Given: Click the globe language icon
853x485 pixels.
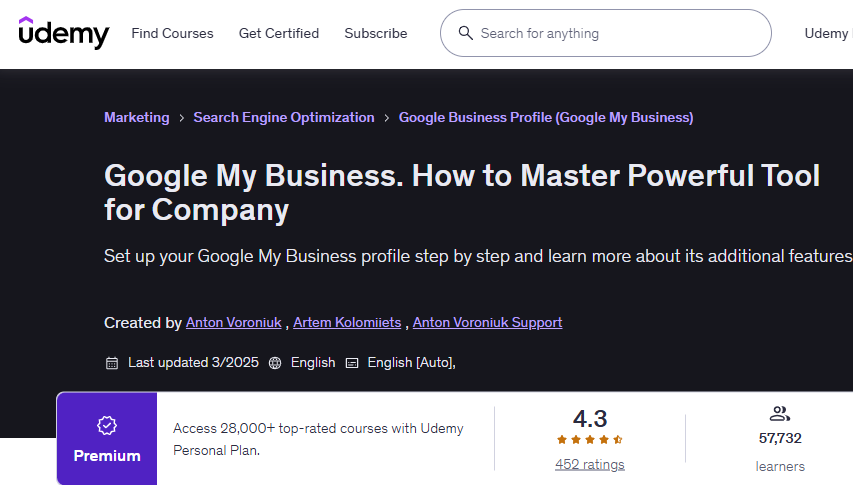Looking at the screenshot, I should pos(275,363).
